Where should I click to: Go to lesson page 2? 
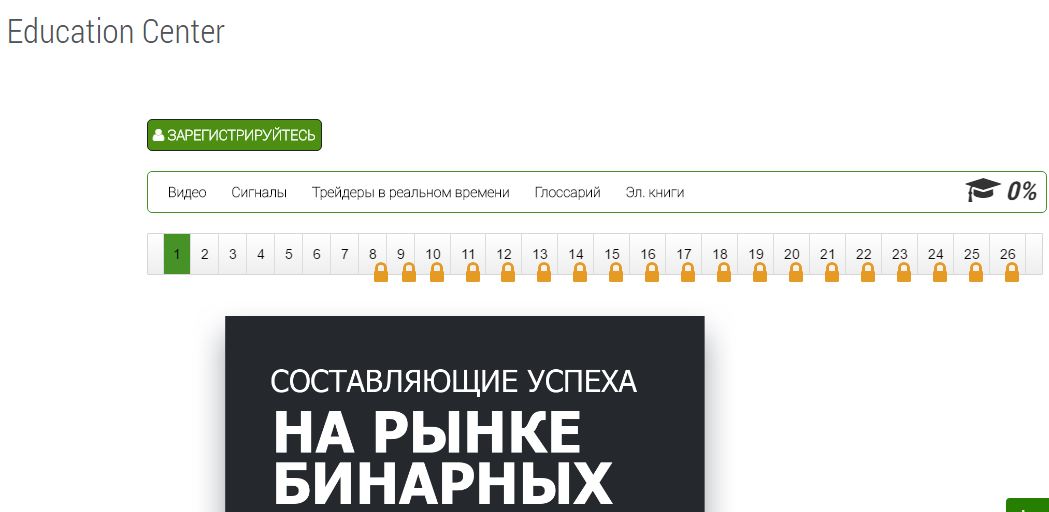pos(205,254)
